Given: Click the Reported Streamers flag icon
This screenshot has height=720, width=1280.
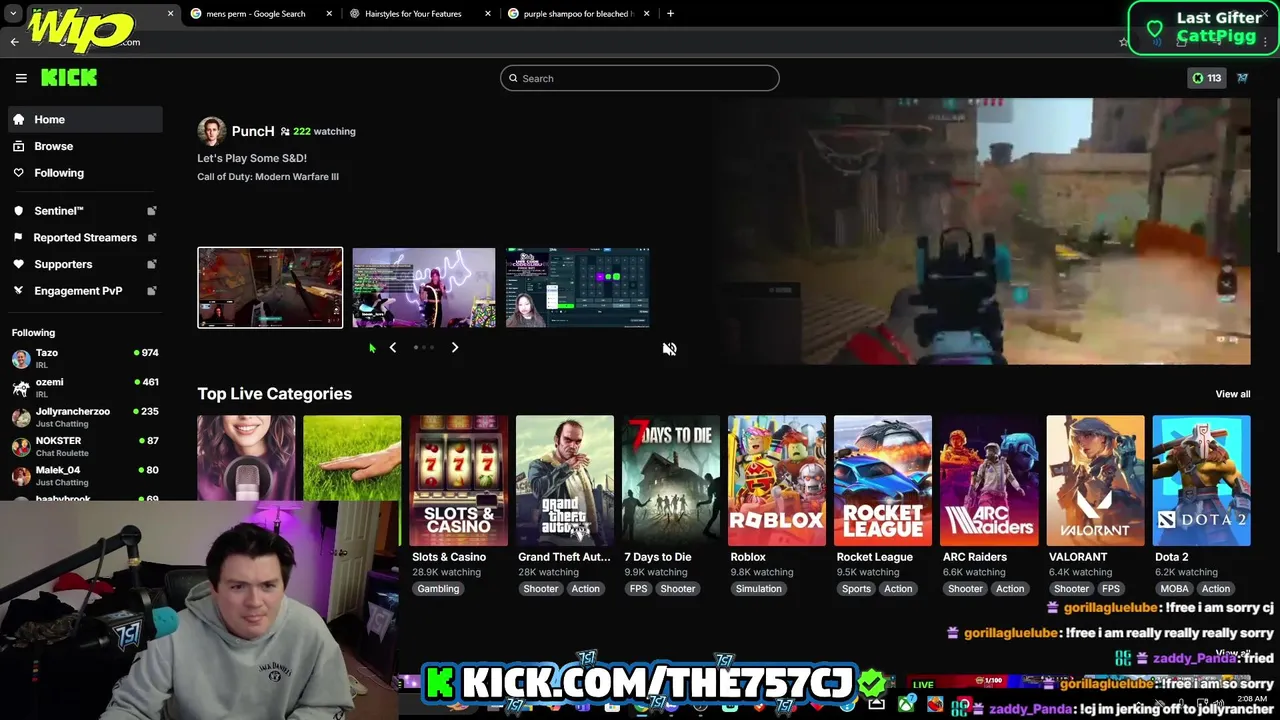Looking at the screenshot, I should (18, 237).
